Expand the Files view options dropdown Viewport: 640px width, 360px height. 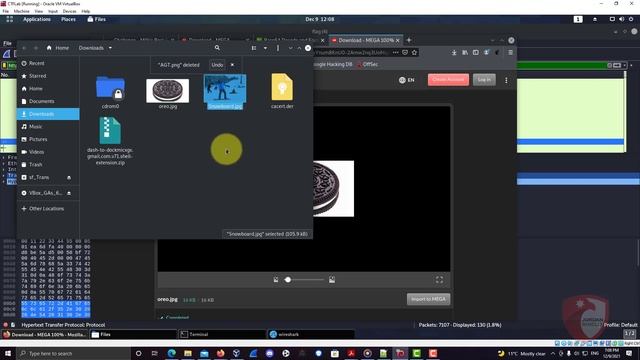265,48
